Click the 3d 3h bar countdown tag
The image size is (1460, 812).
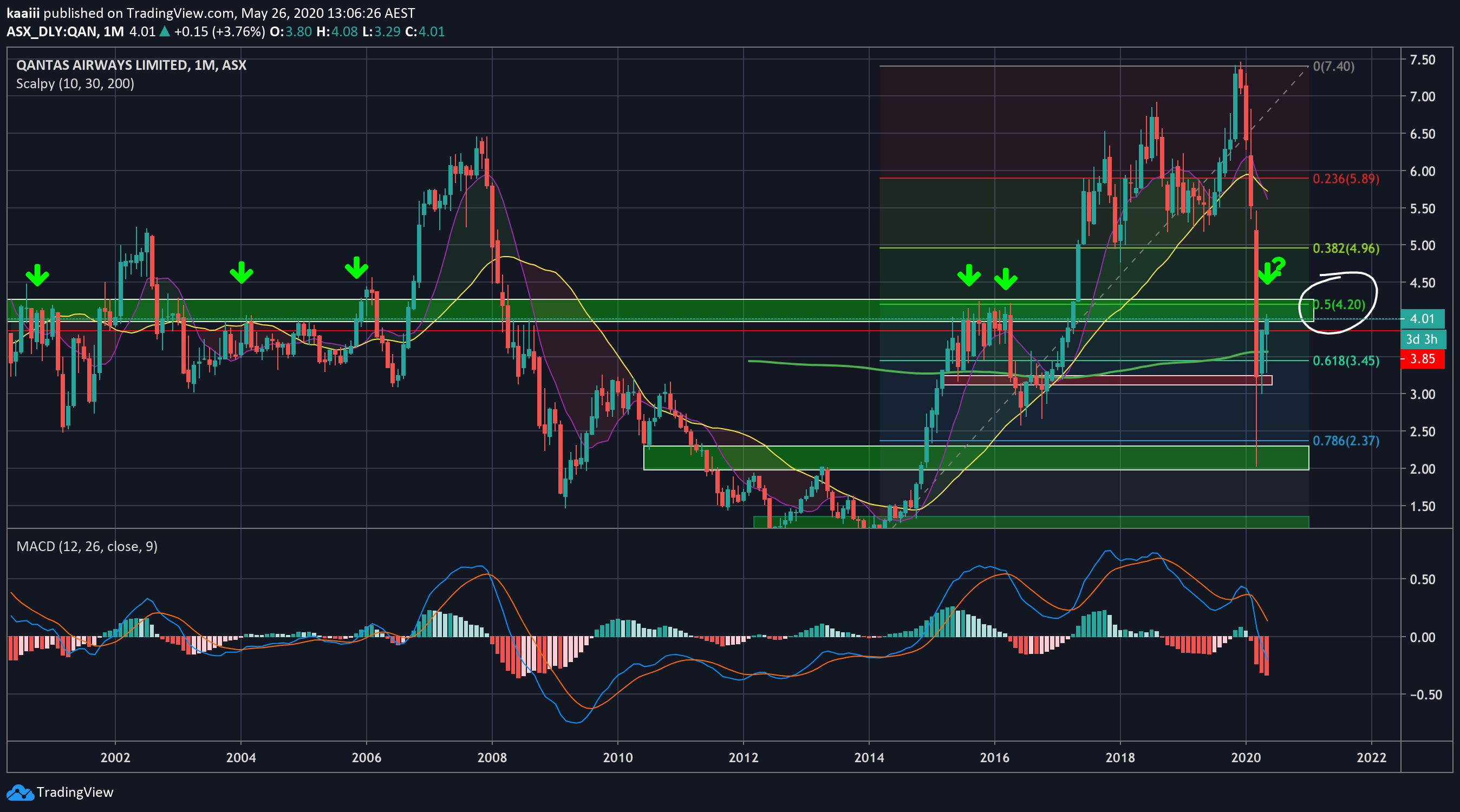tap(1423, 339)
